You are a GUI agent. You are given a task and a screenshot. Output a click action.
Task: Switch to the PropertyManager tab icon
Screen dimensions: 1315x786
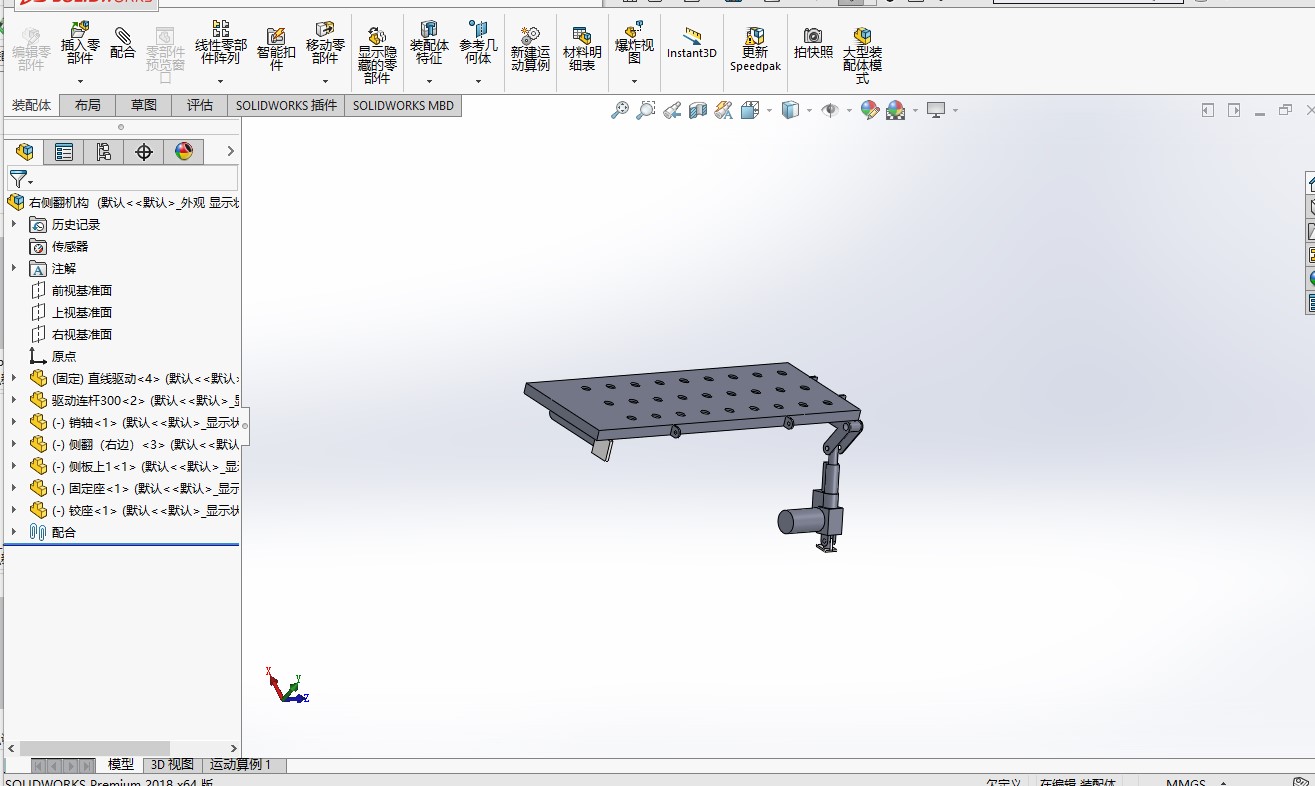(64, 152)
